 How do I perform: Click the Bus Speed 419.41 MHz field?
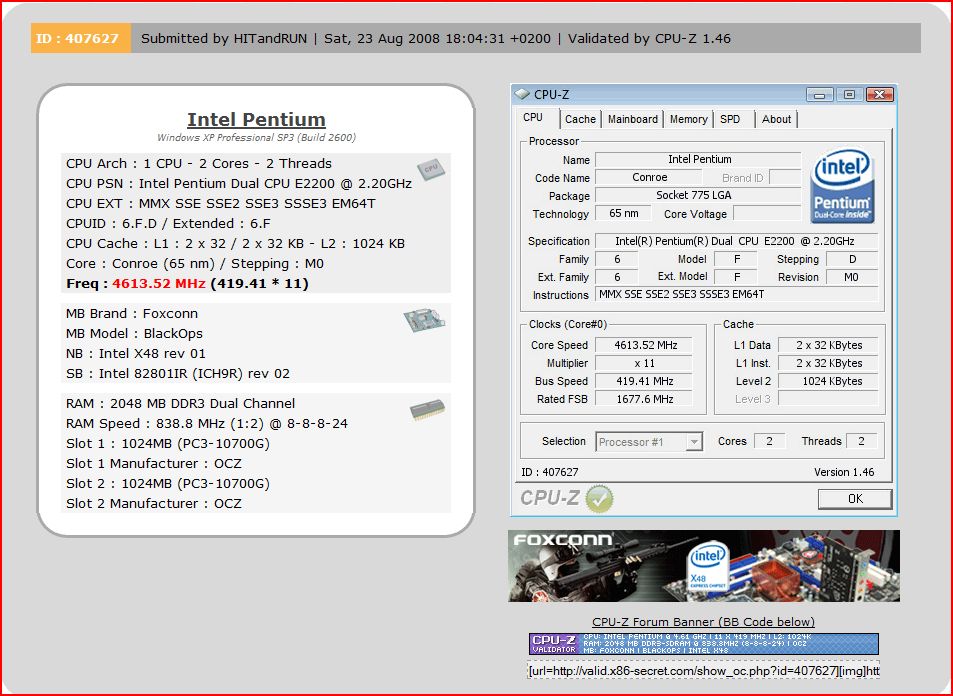coord(644,382)
